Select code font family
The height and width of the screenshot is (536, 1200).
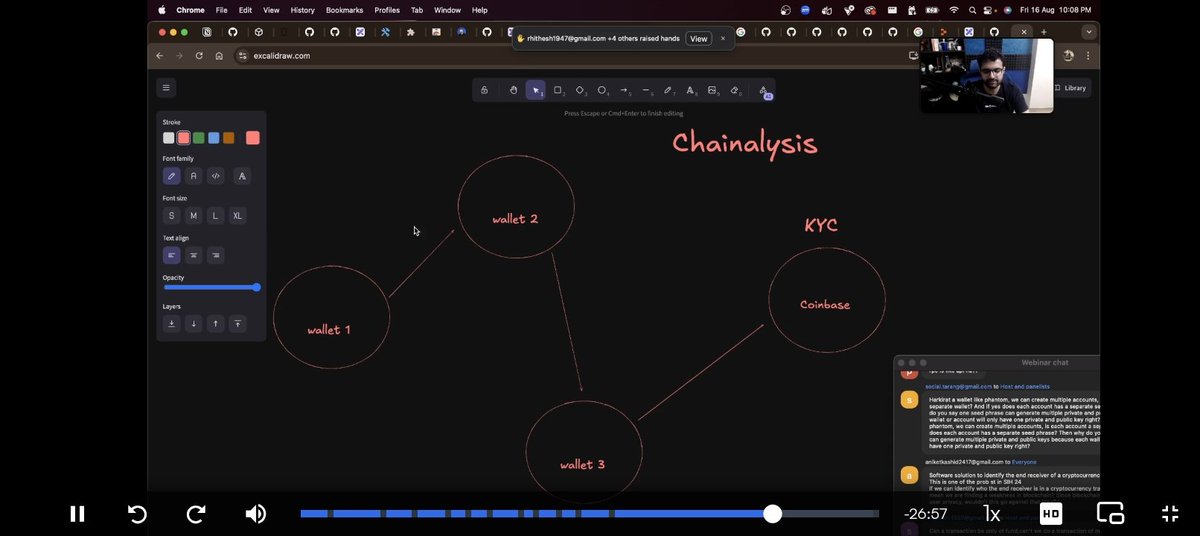click(x=216, y=176)
